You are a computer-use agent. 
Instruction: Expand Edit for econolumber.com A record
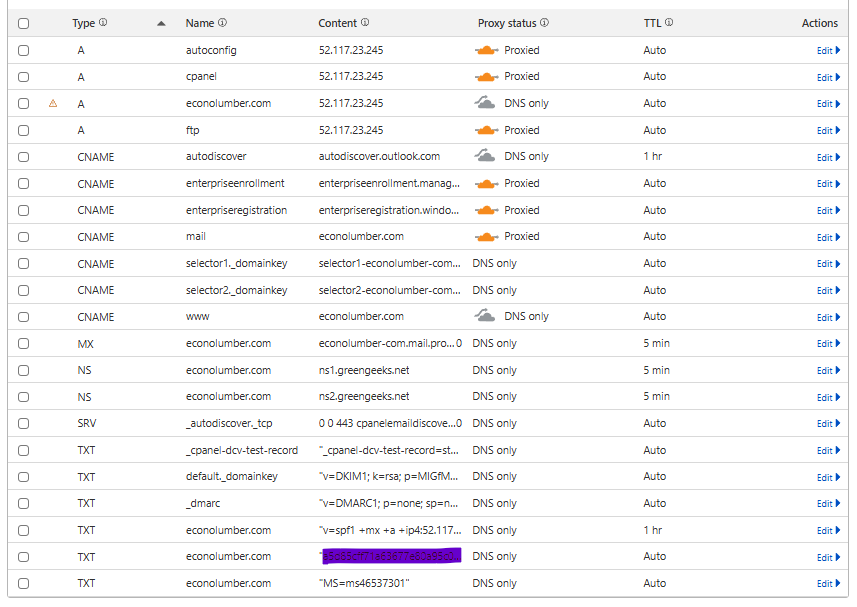(828, 103)
